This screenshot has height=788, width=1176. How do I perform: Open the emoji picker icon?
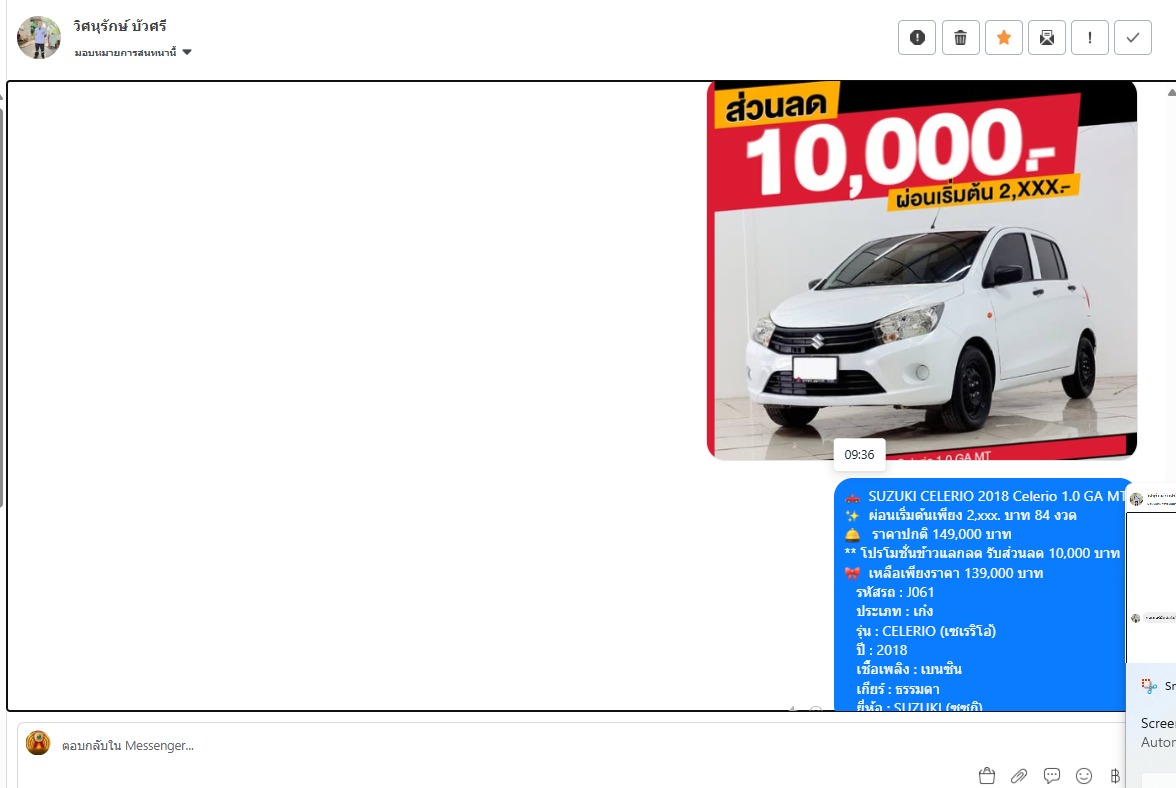pos(1084,776)
